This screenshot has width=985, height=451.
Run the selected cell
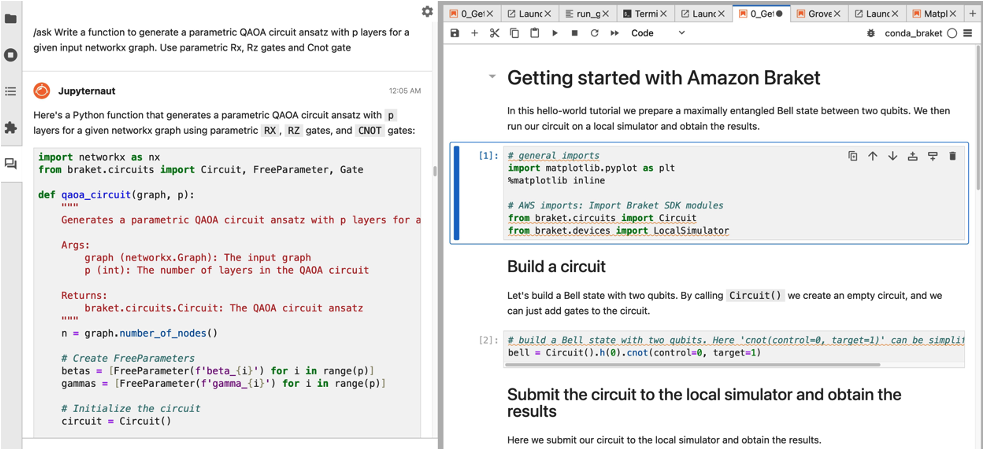(x=555, y=33)
